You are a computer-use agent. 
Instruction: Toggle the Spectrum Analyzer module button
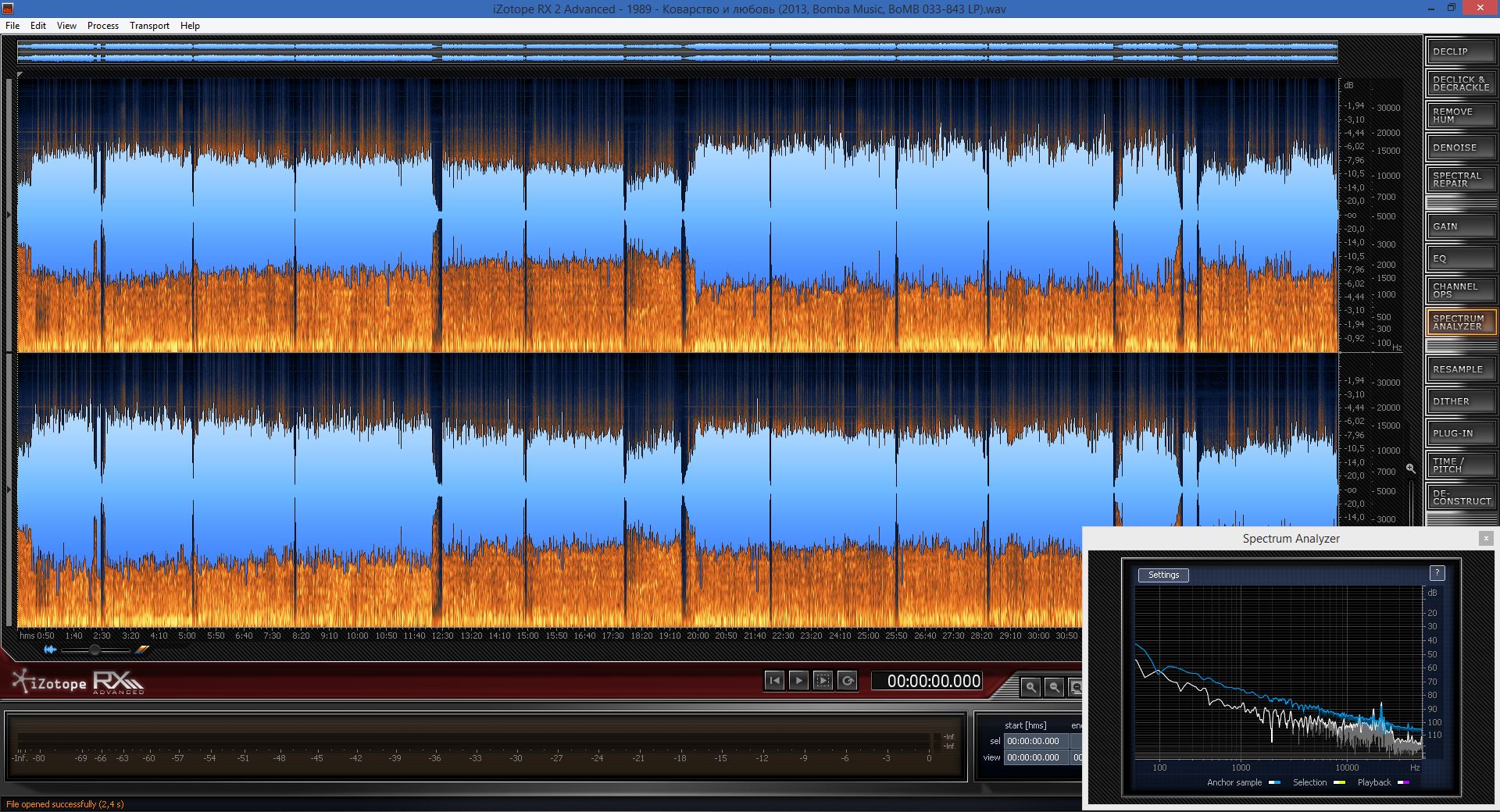(1460, 322)
